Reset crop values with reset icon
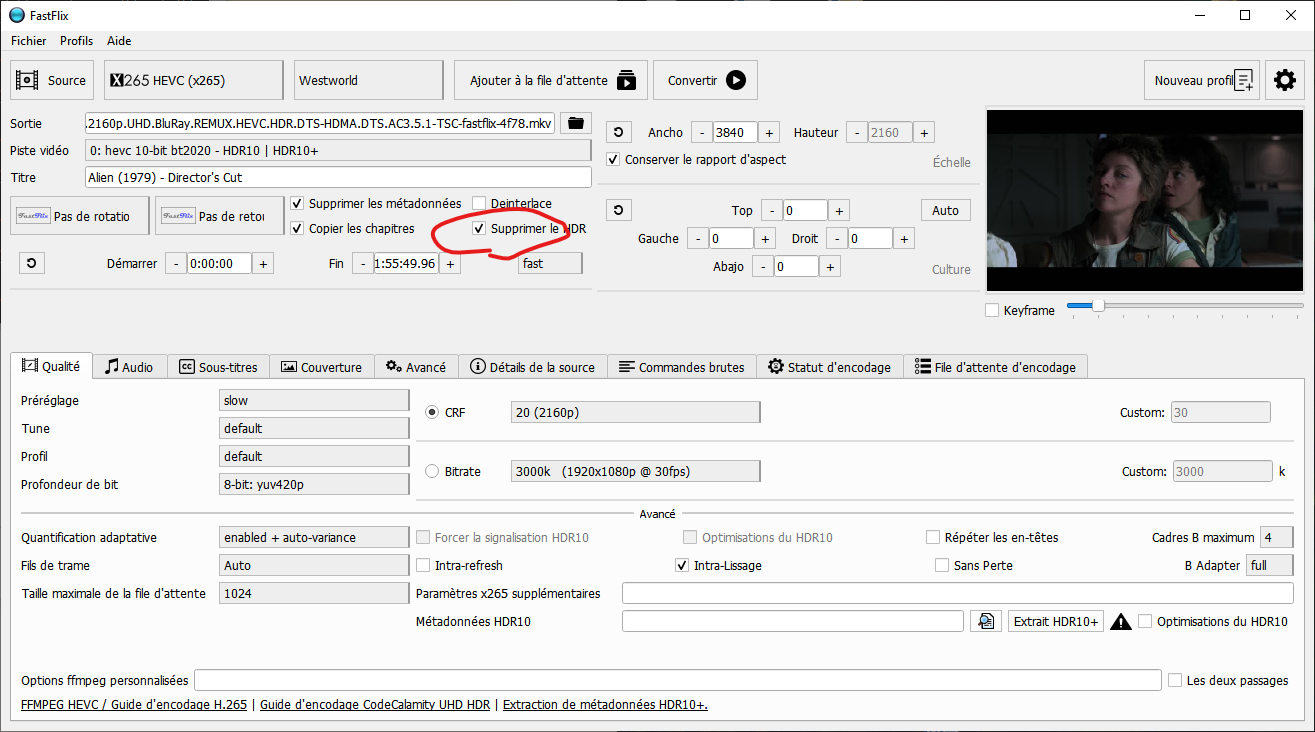Image resolution: width=1315 pixels, height=732 pixels. 618,210
